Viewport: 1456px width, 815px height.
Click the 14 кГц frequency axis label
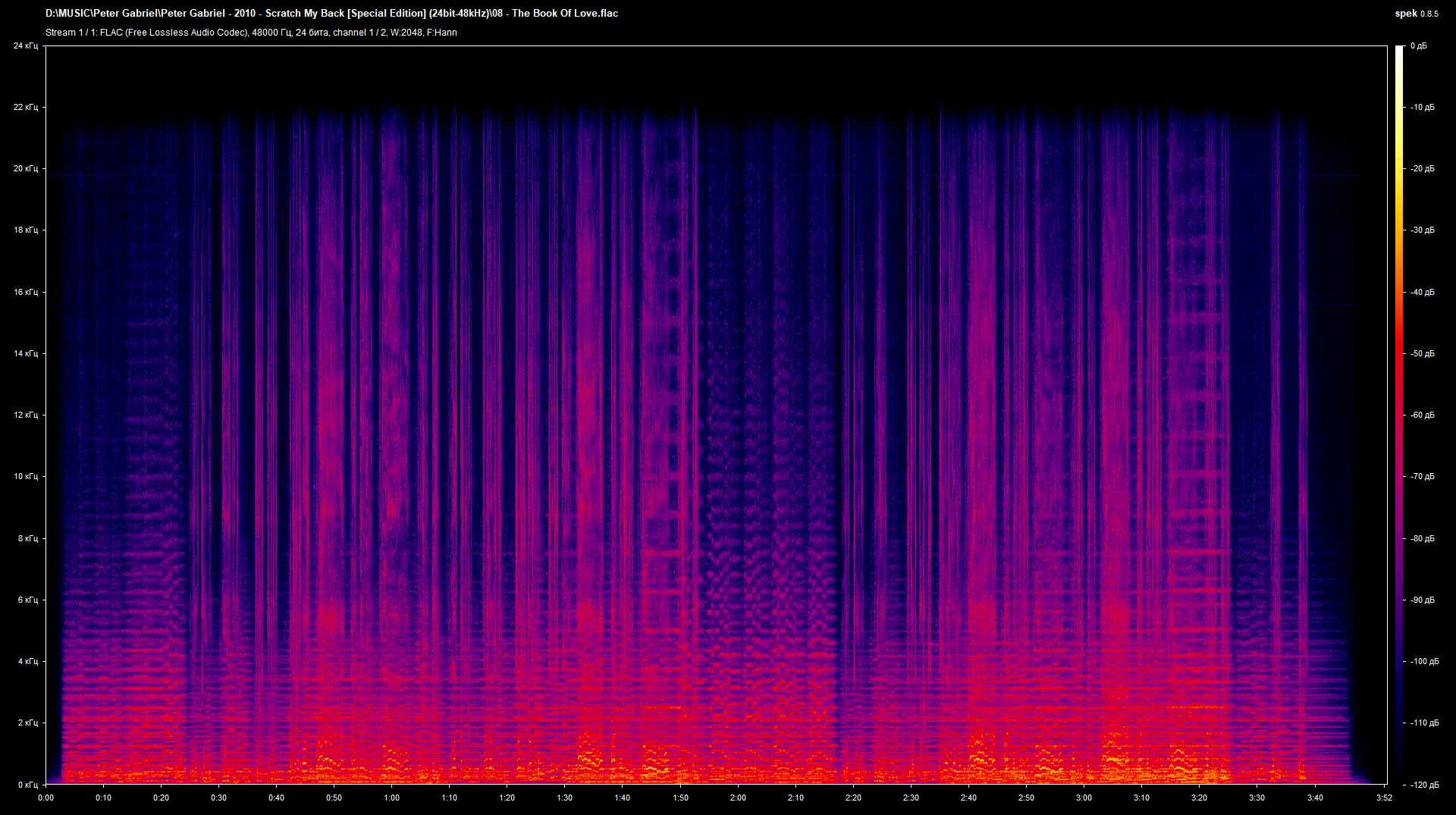[x=25, y=354]
